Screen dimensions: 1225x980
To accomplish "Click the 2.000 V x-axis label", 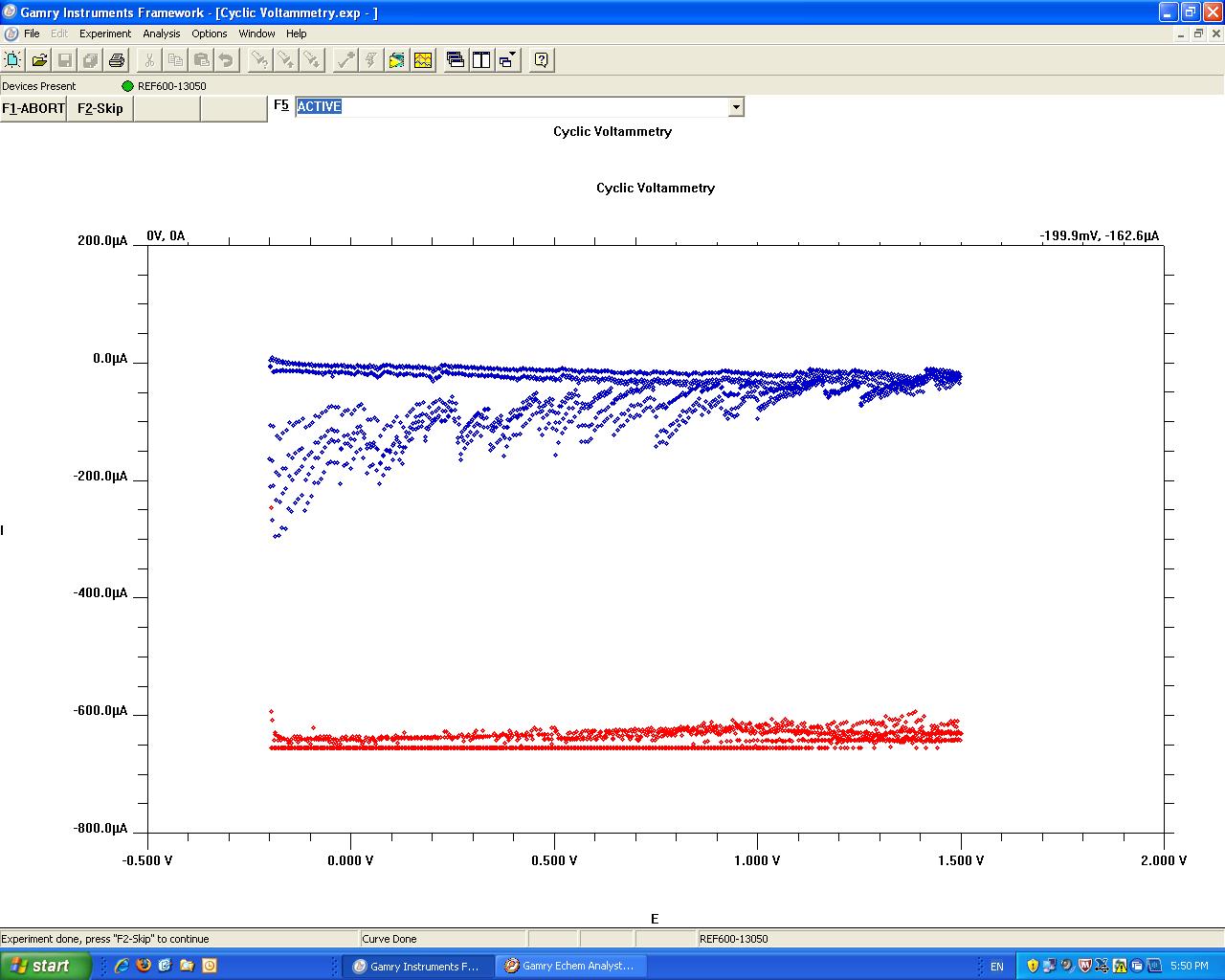I will click(x=1164, y=860).
